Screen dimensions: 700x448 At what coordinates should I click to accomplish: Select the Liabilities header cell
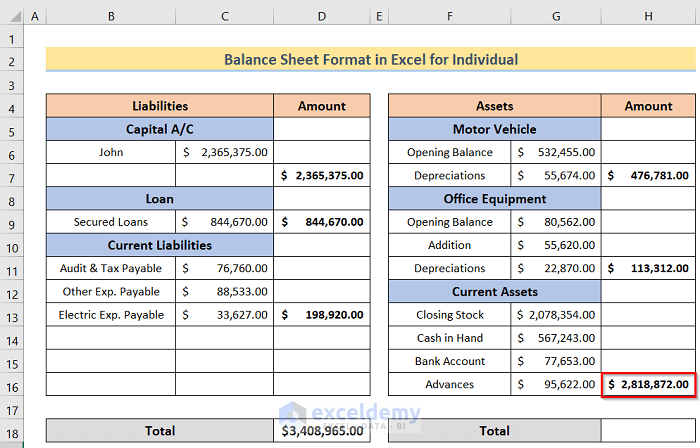tap(159, 106)
